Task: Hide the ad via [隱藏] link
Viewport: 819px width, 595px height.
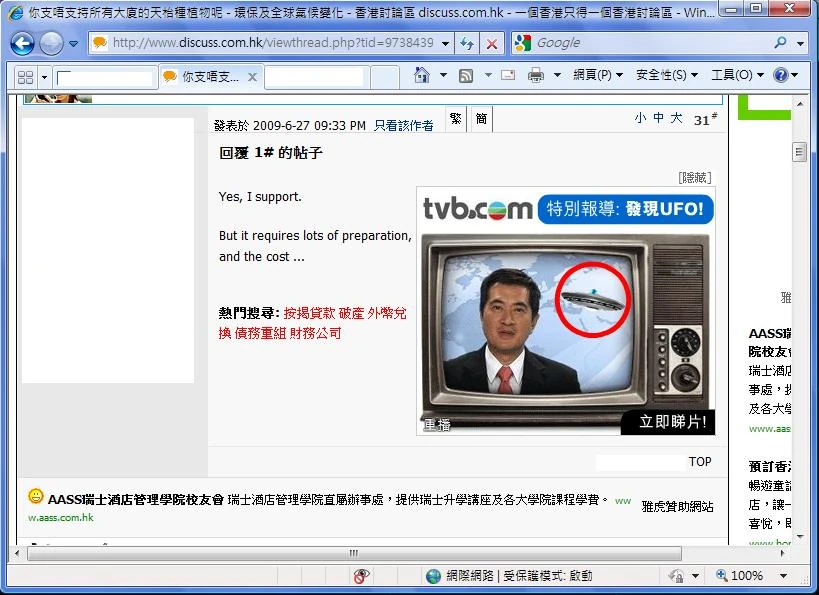Action: pyautogui.click(x=695, y=178)
